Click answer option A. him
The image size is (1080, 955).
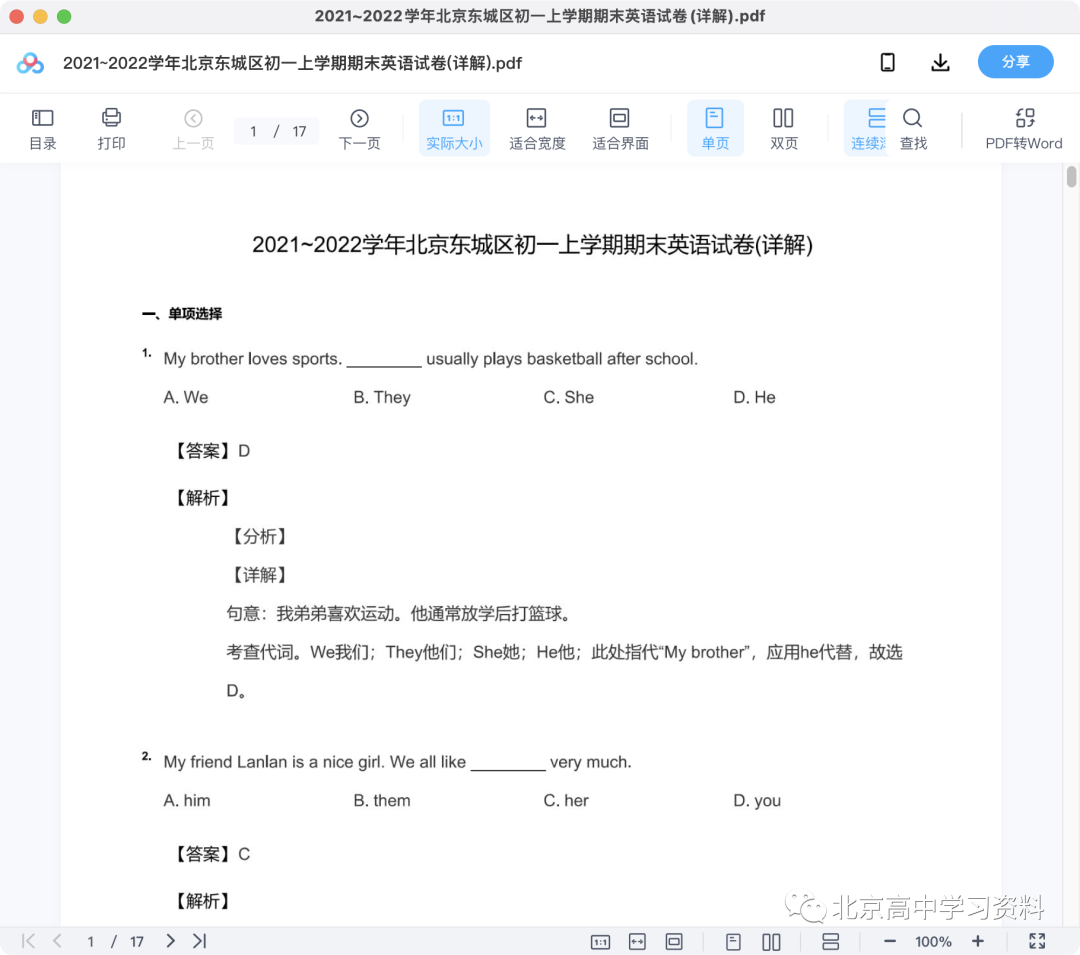click(x=187, y=801)
